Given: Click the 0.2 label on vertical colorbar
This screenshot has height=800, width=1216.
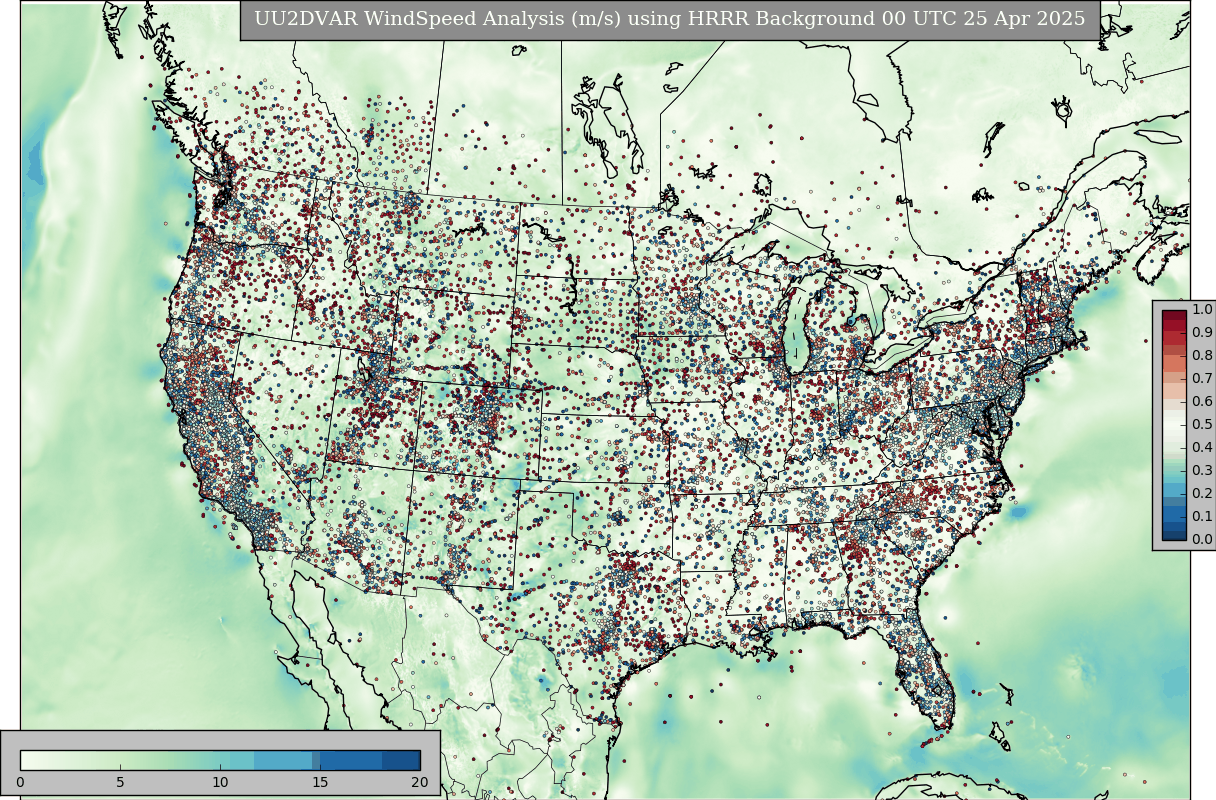Looking at the screenshot, I should [1202, 494].
